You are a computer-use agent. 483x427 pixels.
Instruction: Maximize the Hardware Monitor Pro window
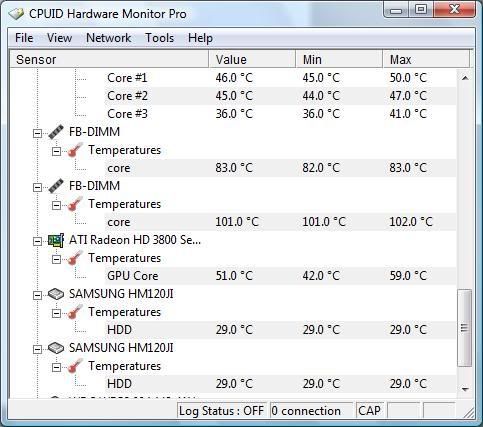[421, 10]
